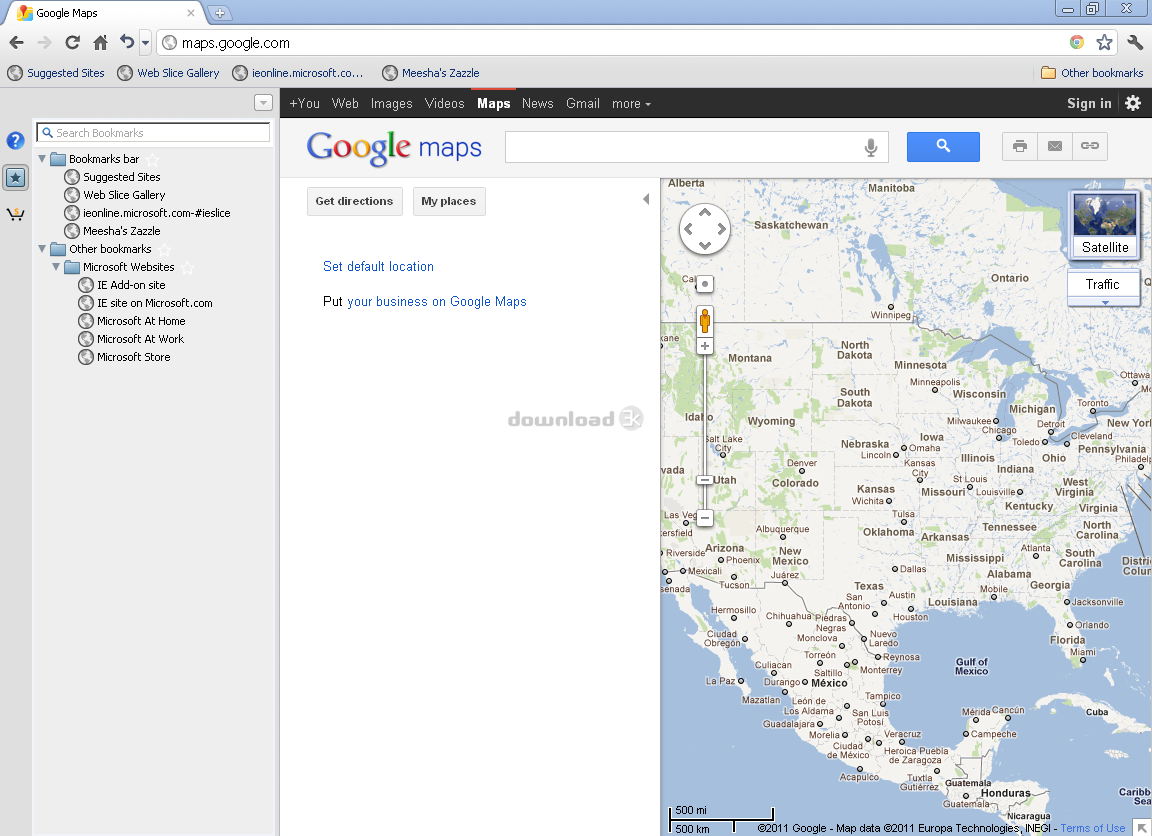Switch to Videos in Google top bar
The image size is (1152, 836).
point(444,104)
